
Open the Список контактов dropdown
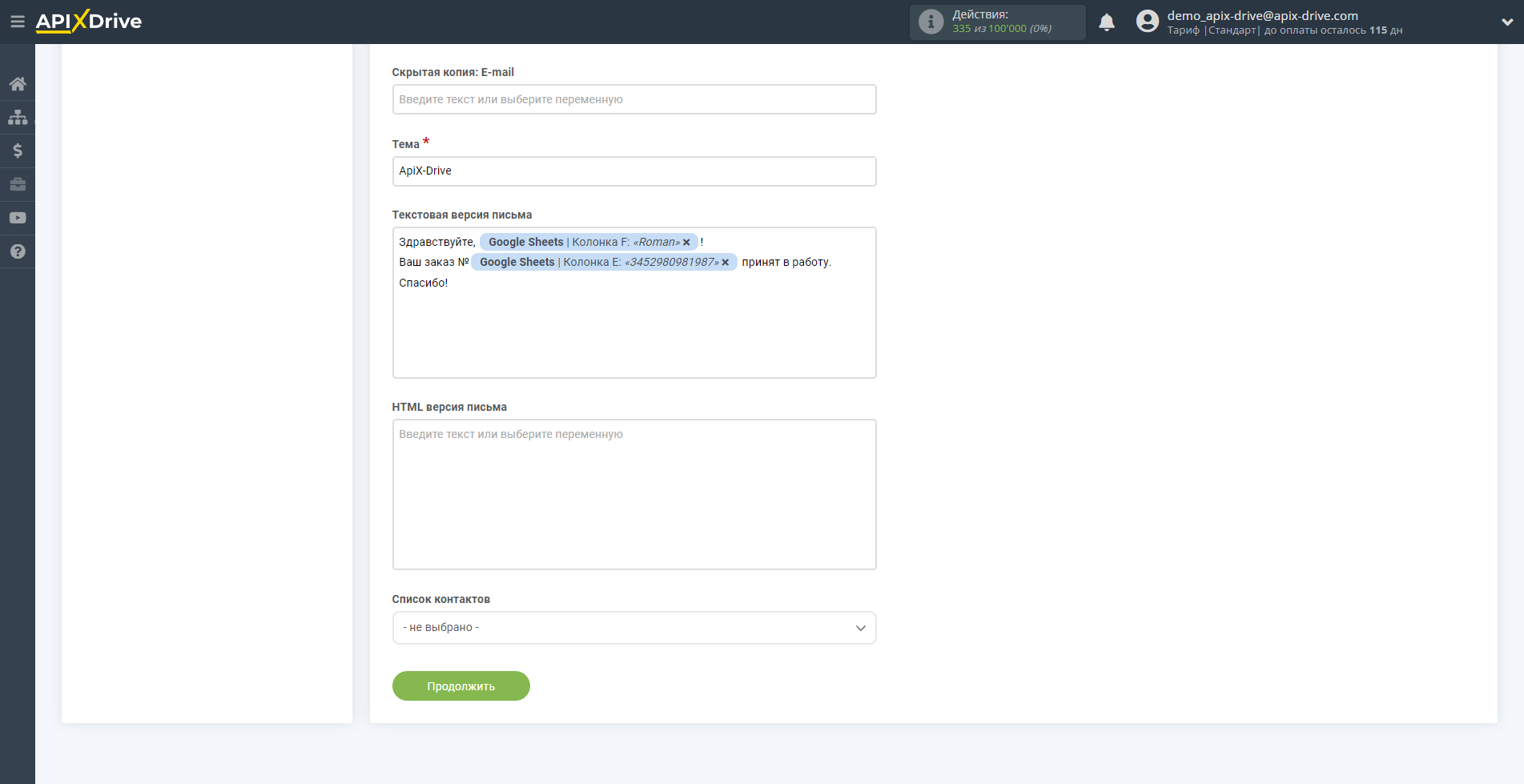click(x=634, y=628)
